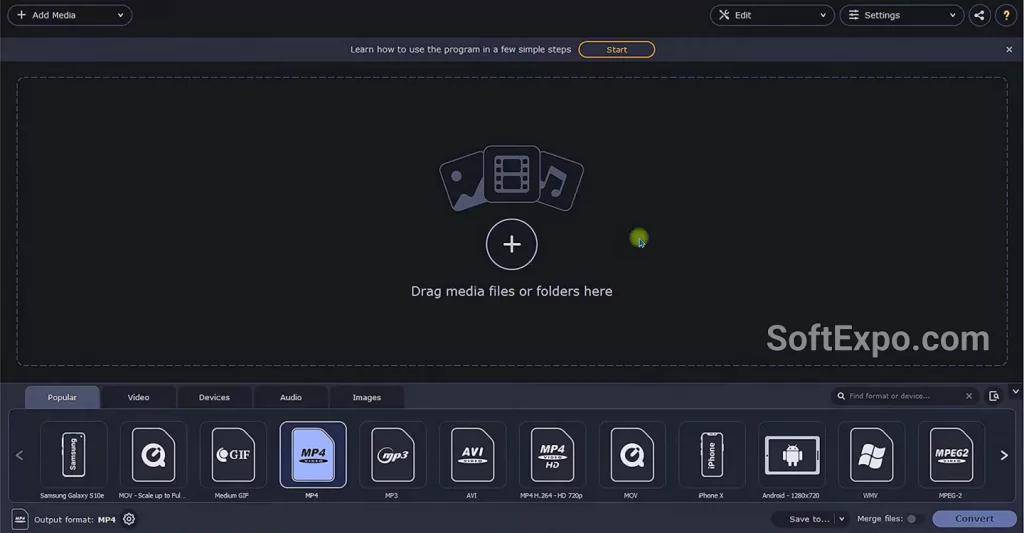The width and height of the screenshot is (1024, 533).
Task: Close the tutorial banner
Action: [1009, 50]
